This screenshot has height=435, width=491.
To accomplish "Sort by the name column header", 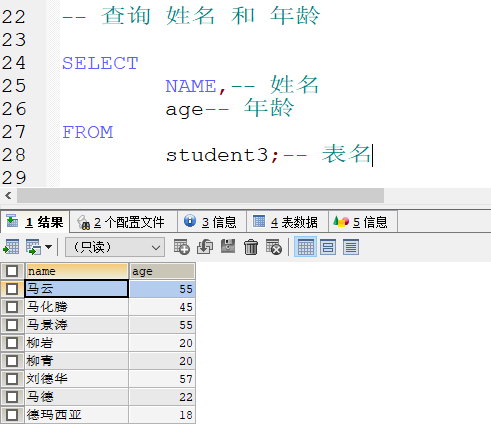I will pyautogui.click(x=76, y=271).
